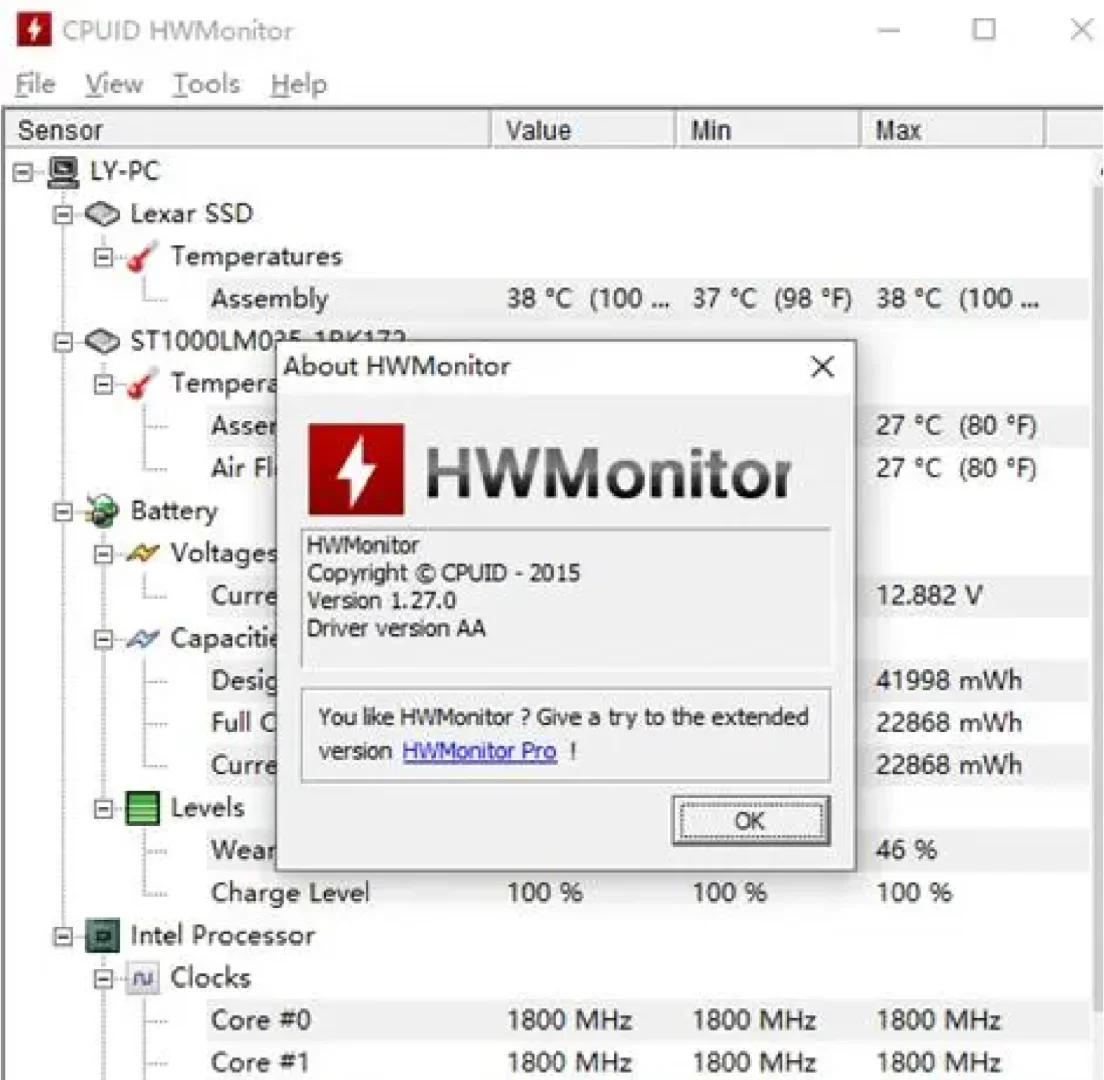Screen dimensions: 1104x1080
Task: Open the View menu
Action: point(114,84)
